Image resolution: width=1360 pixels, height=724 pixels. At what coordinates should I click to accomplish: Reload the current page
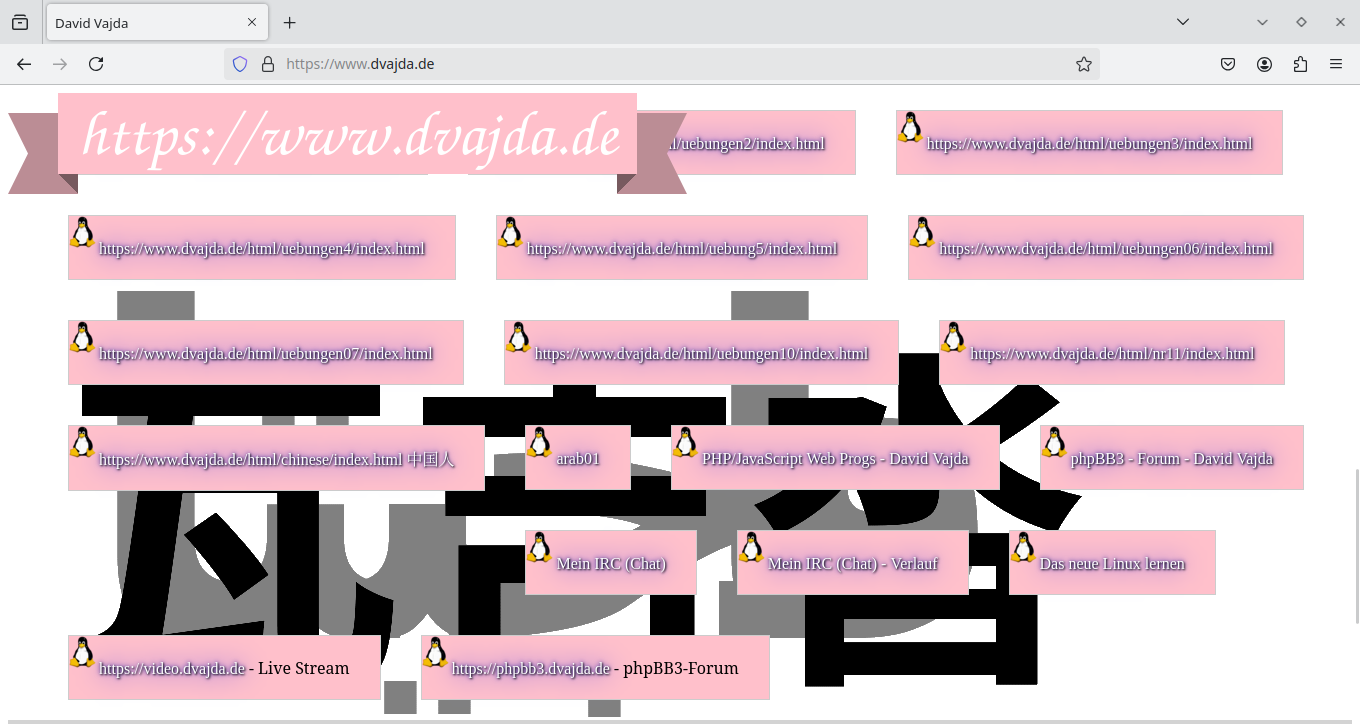(x=96, y=64)
